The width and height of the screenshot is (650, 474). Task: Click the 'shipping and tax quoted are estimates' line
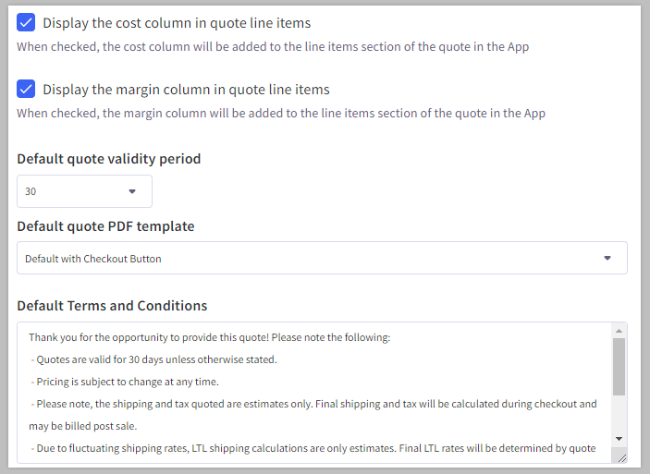point(312,403)
